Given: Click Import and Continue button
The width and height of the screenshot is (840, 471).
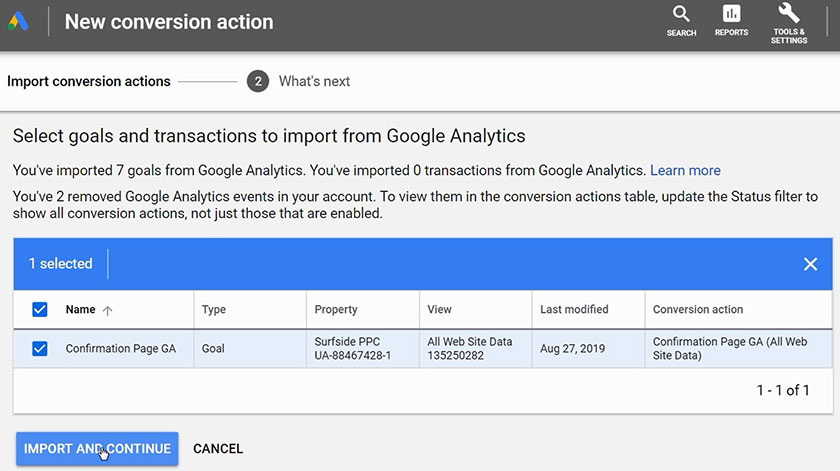Looking at the screenshot, I should (97, 449).
